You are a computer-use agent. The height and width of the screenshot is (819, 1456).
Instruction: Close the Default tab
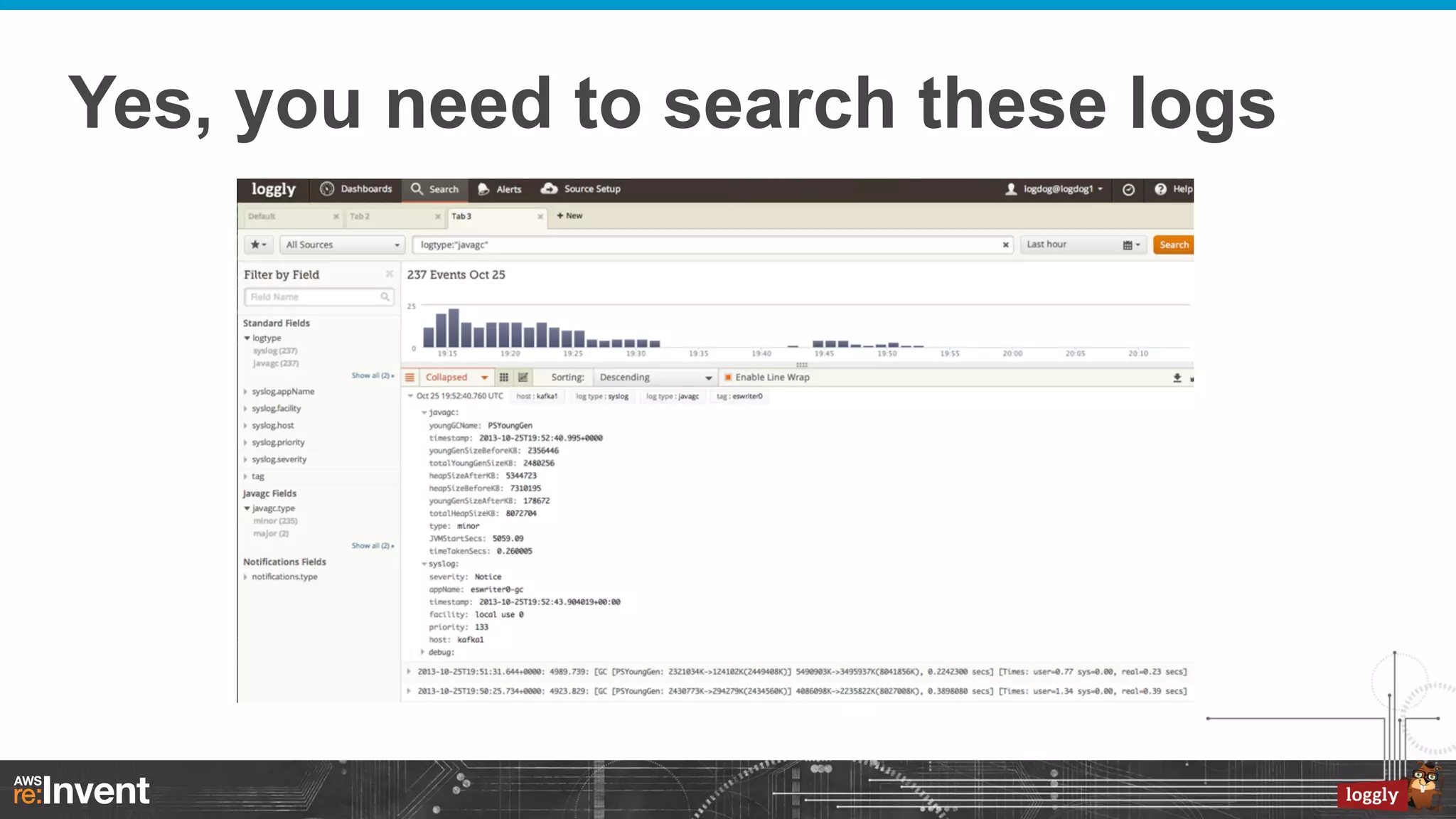[336, 217]
